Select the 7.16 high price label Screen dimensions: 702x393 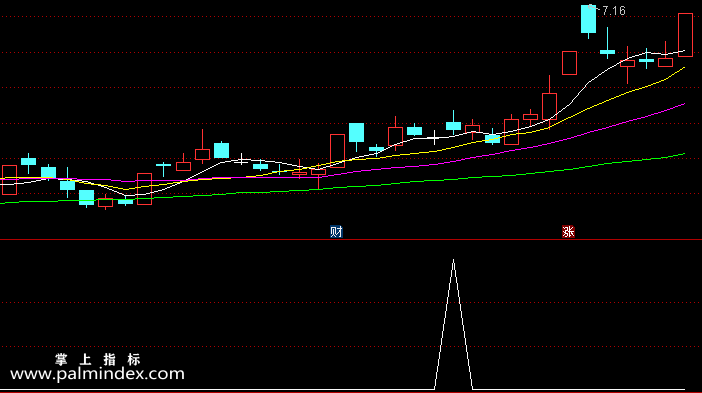[x=613, y=11]
